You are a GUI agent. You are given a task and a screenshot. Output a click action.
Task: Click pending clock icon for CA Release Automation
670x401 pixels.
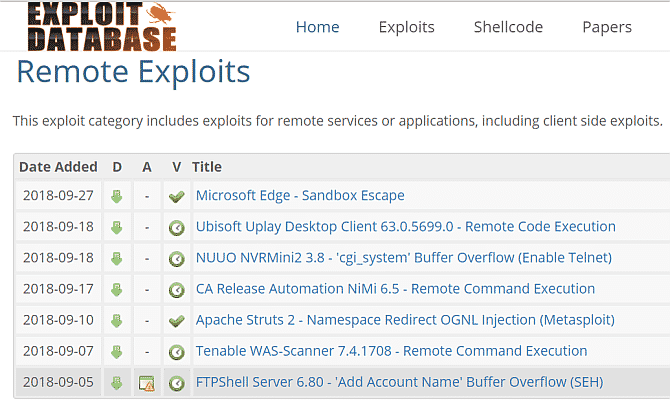tap(176, 290)
